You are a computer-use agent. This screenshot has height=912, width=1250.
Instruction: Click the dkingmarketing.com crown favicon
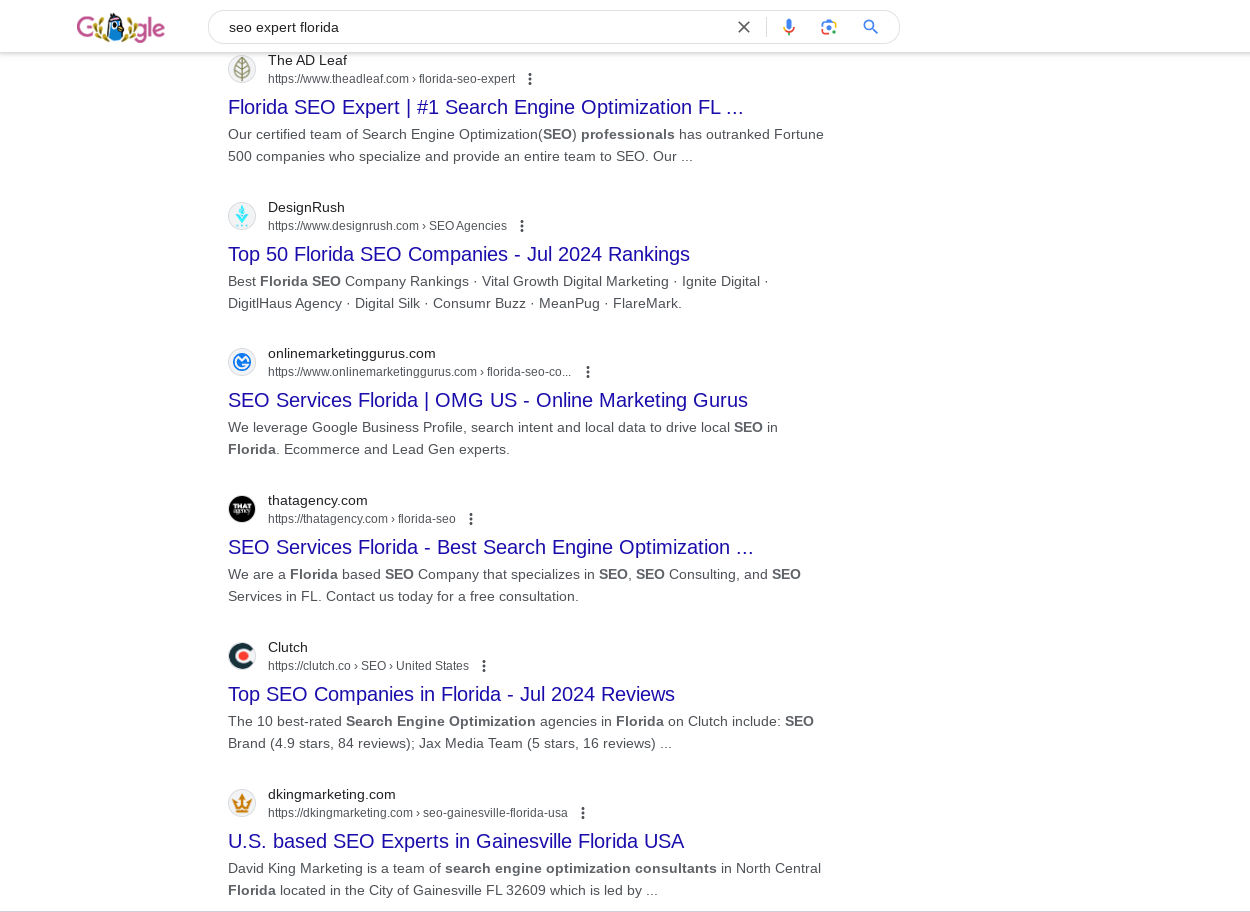click(x=242, y=803)
